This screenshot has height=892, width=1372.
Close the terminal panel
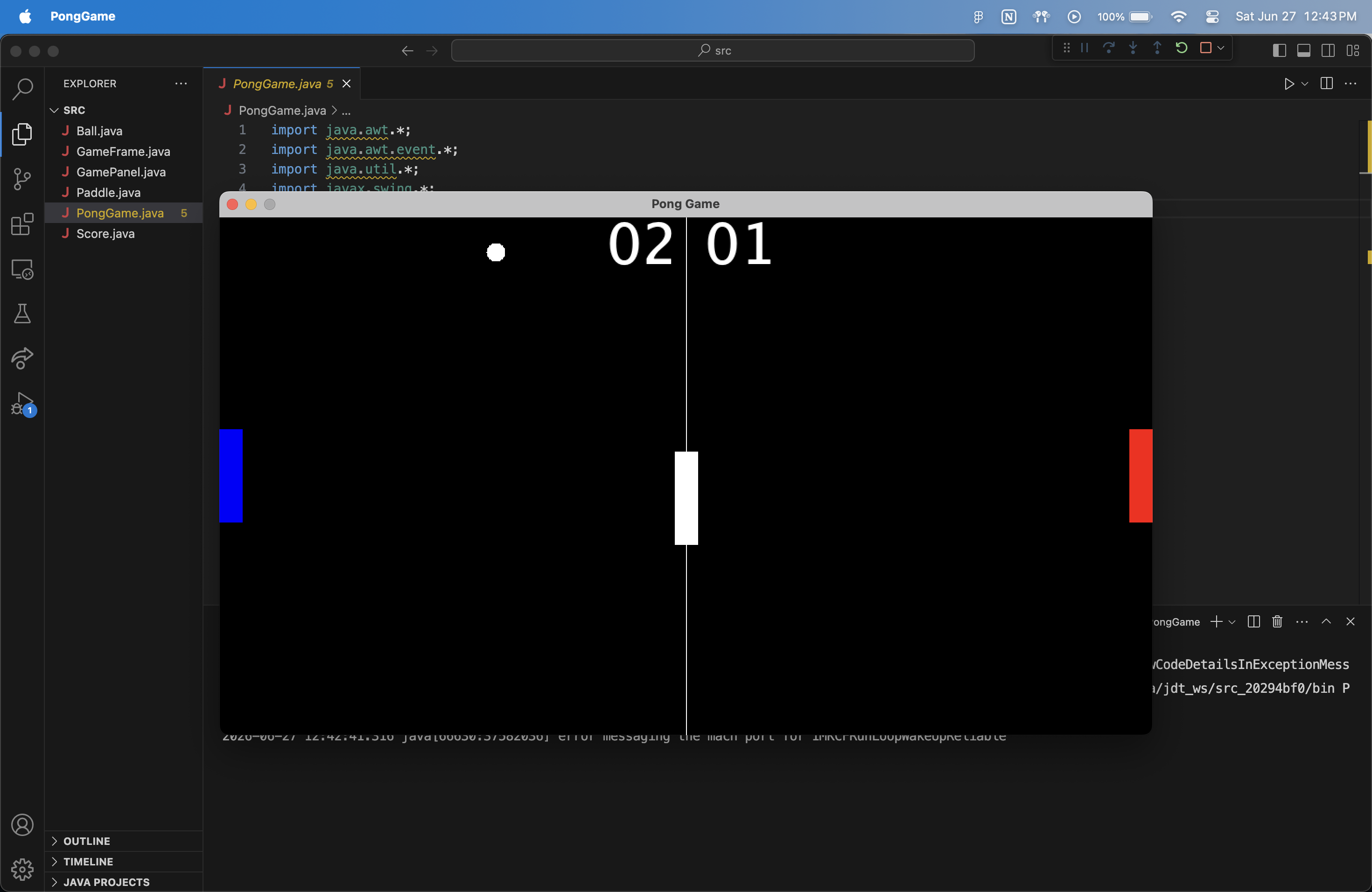[x=1350, y=622]
